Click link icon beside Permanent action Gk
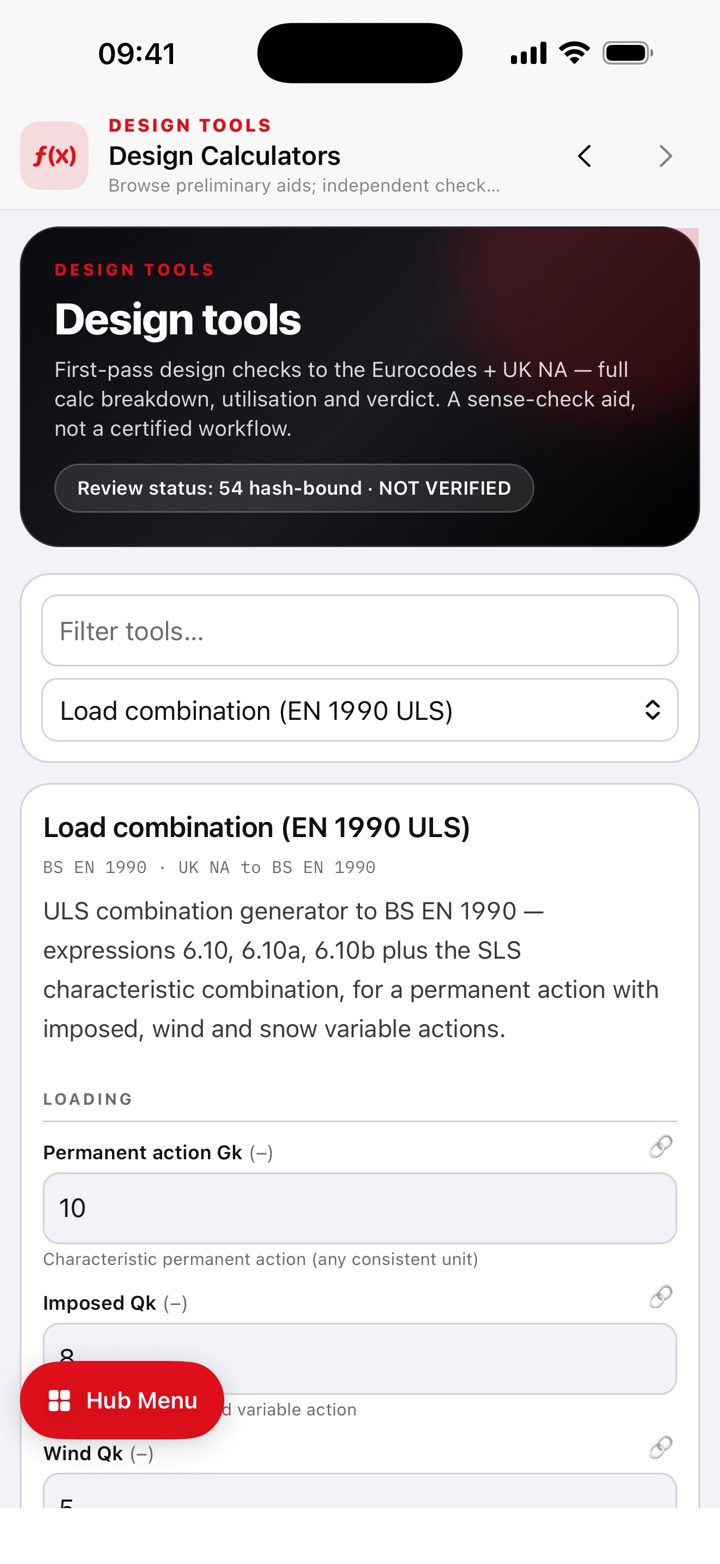Screen dimensions: 720x1564 coord(660,1146)
